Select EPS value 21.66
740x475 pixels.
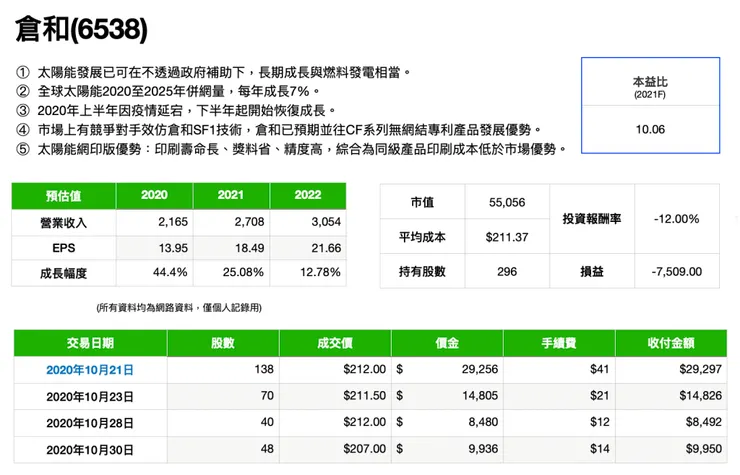(326, 248)
